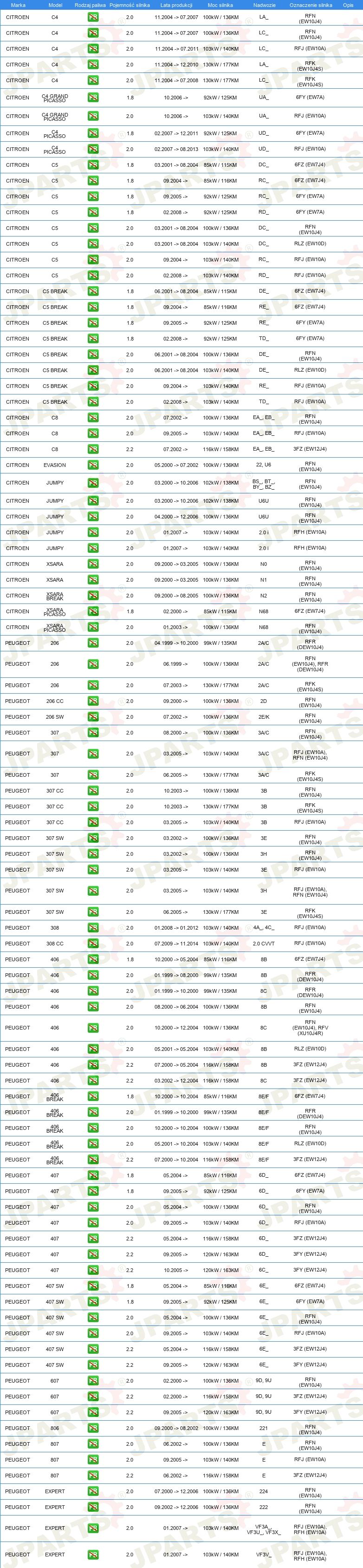363x1568 pixels.
Task: Click the 'EVASION' model cell
Action: (55, 465)
